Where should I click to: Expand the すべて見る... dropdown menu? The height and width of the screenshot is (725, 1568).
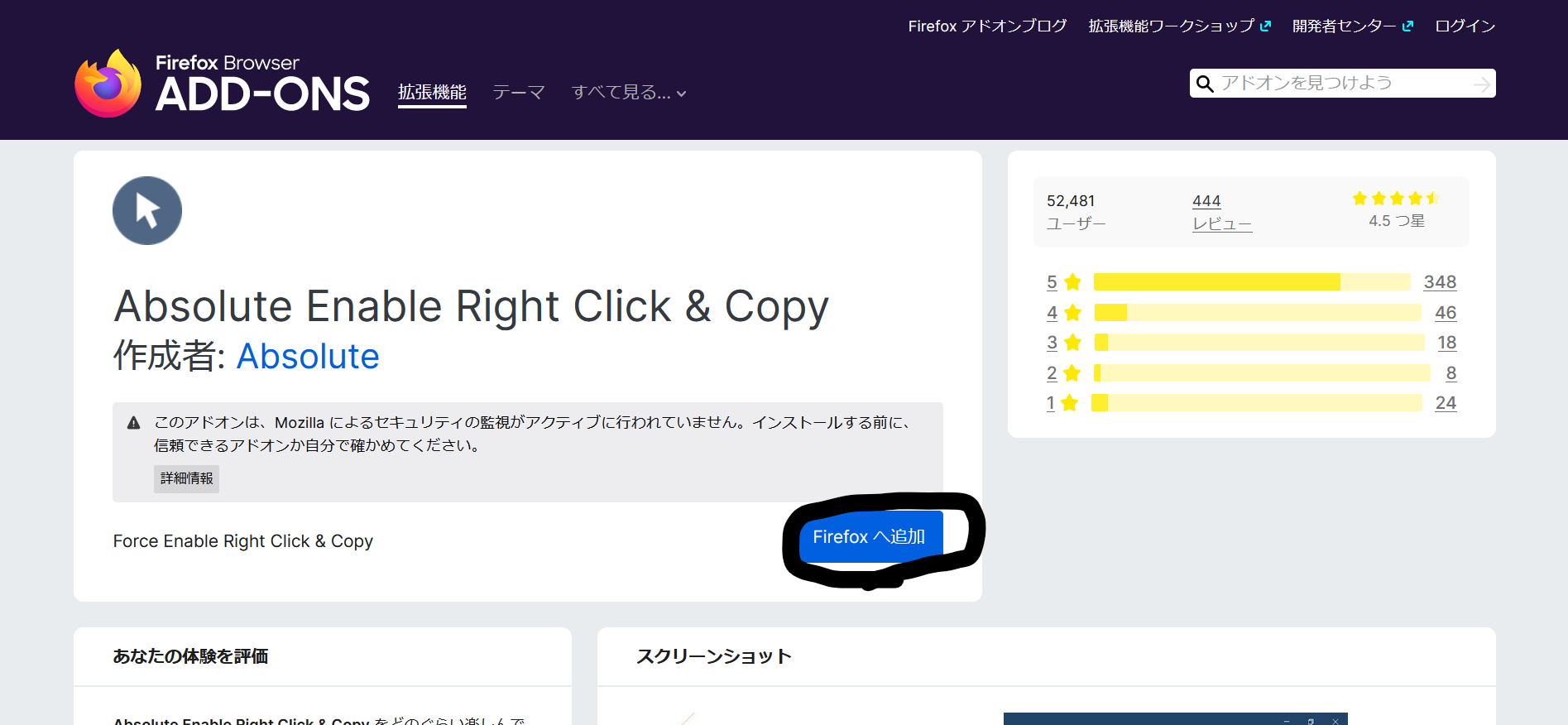[x=629, y=93]
